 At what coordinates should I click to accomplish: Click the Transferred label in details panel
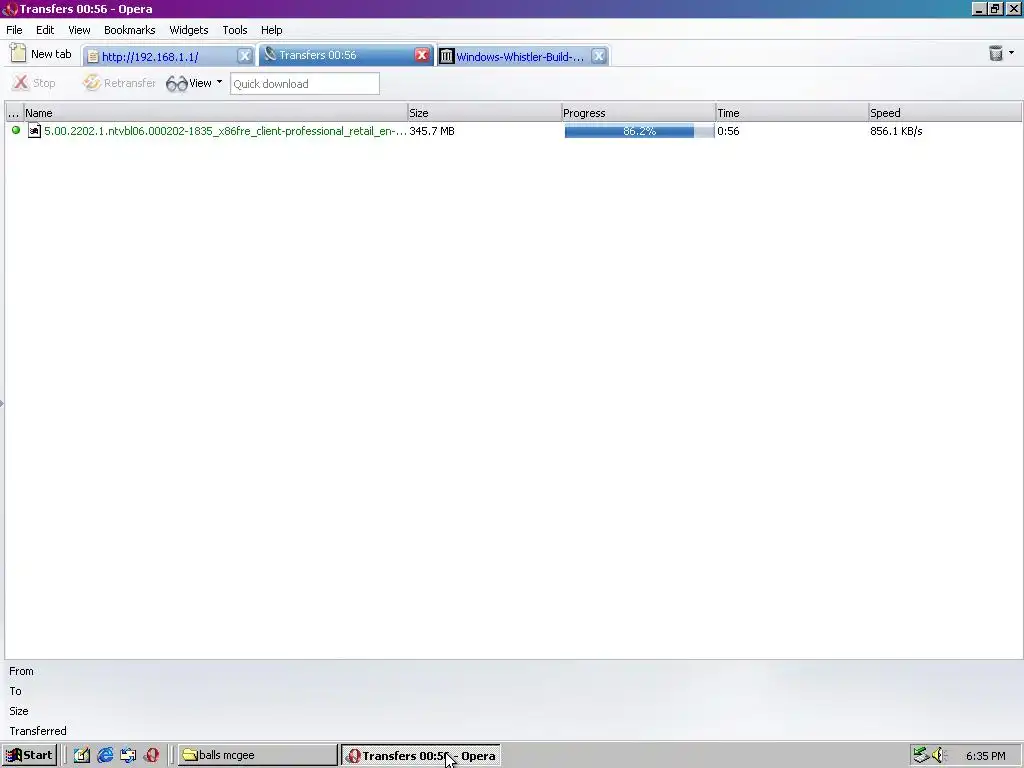point(38,731)
